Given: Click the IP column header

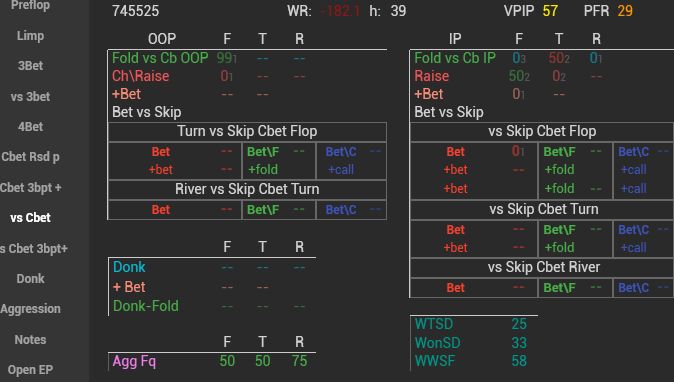Looking at the screenshot, I should [x=455, y=39].
